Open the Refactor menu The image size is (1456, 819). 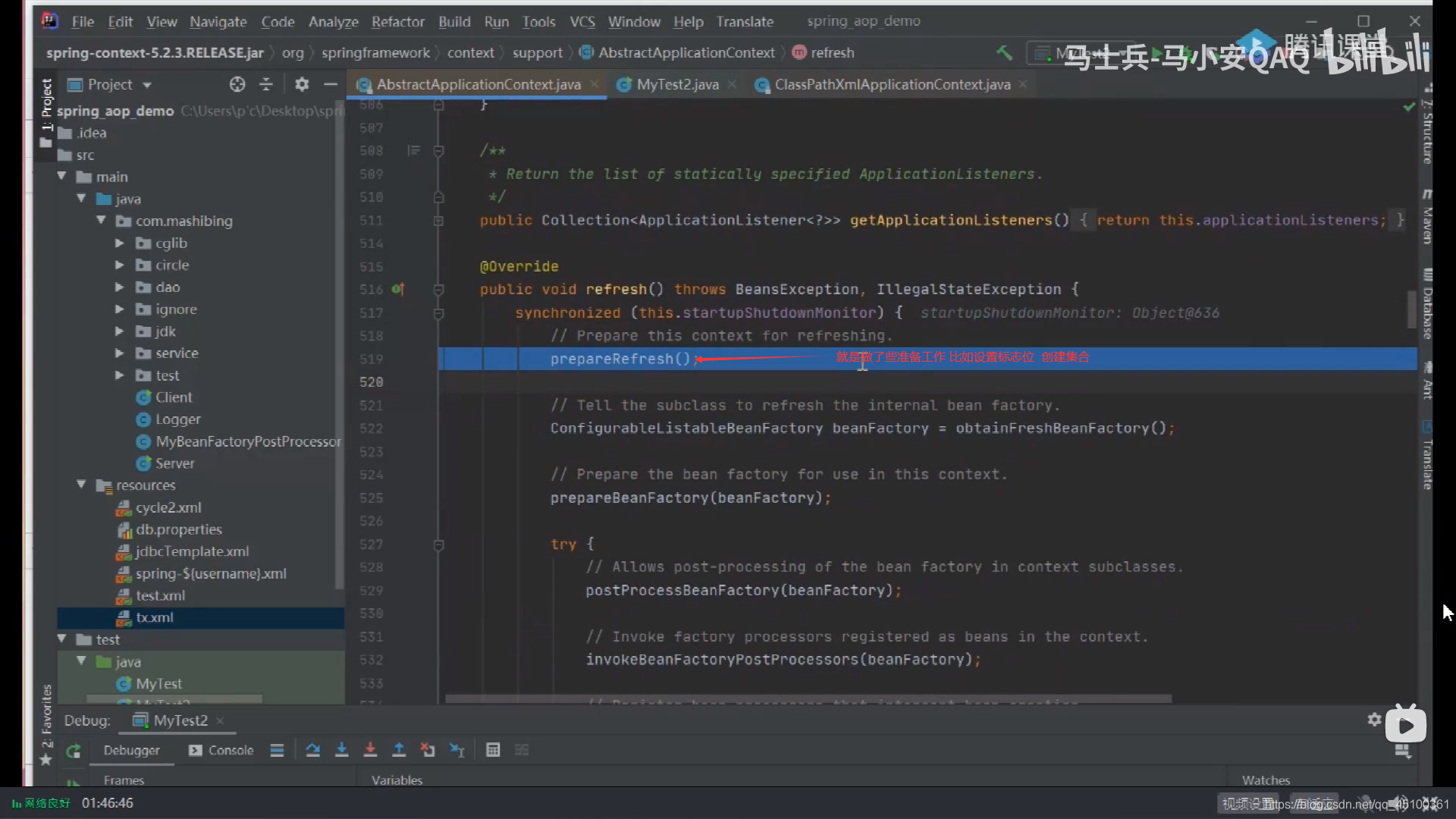398,21
